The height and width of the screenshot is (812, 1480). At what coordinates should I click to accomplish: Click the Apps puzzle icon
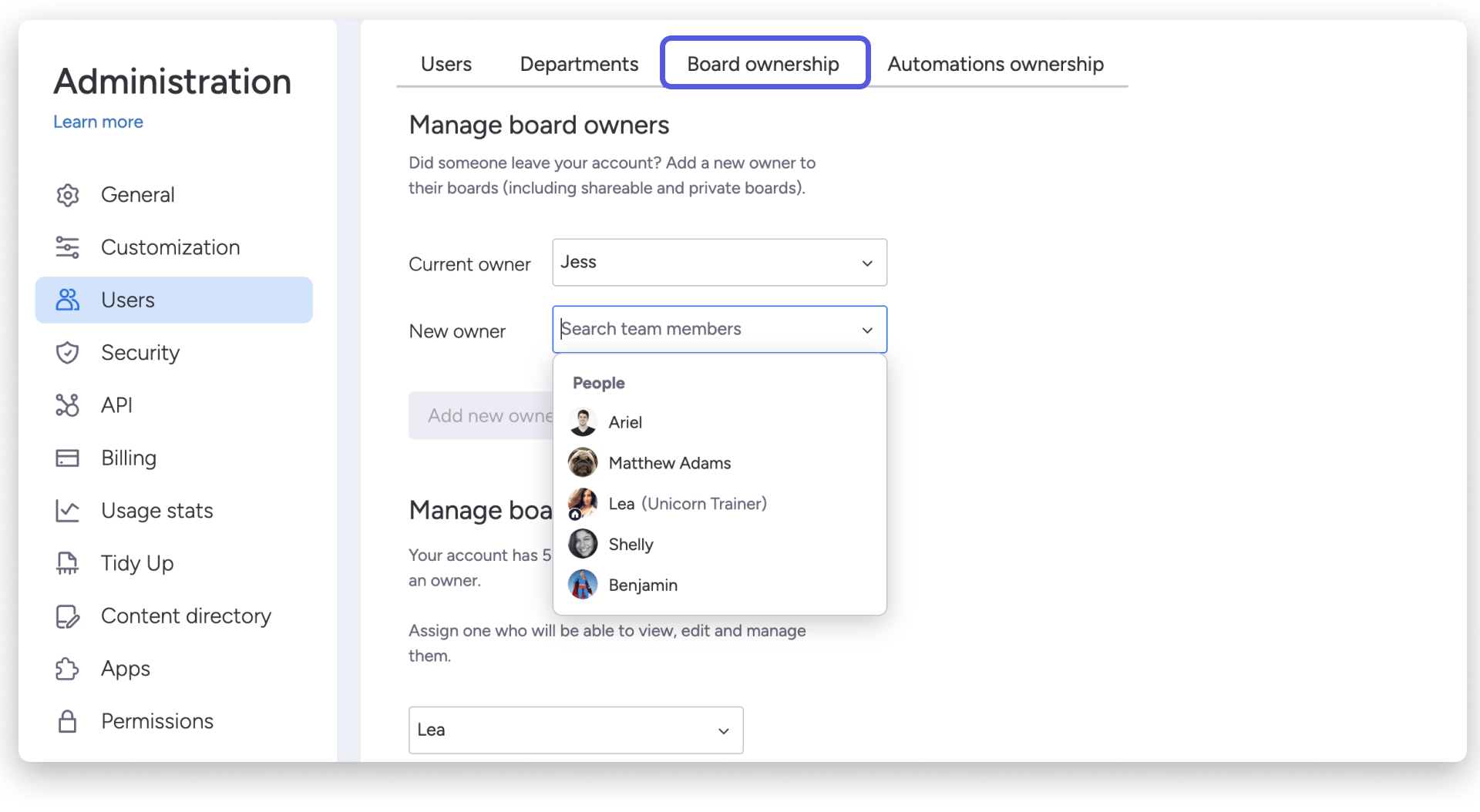pyautogui.click(x=68, y=668)
